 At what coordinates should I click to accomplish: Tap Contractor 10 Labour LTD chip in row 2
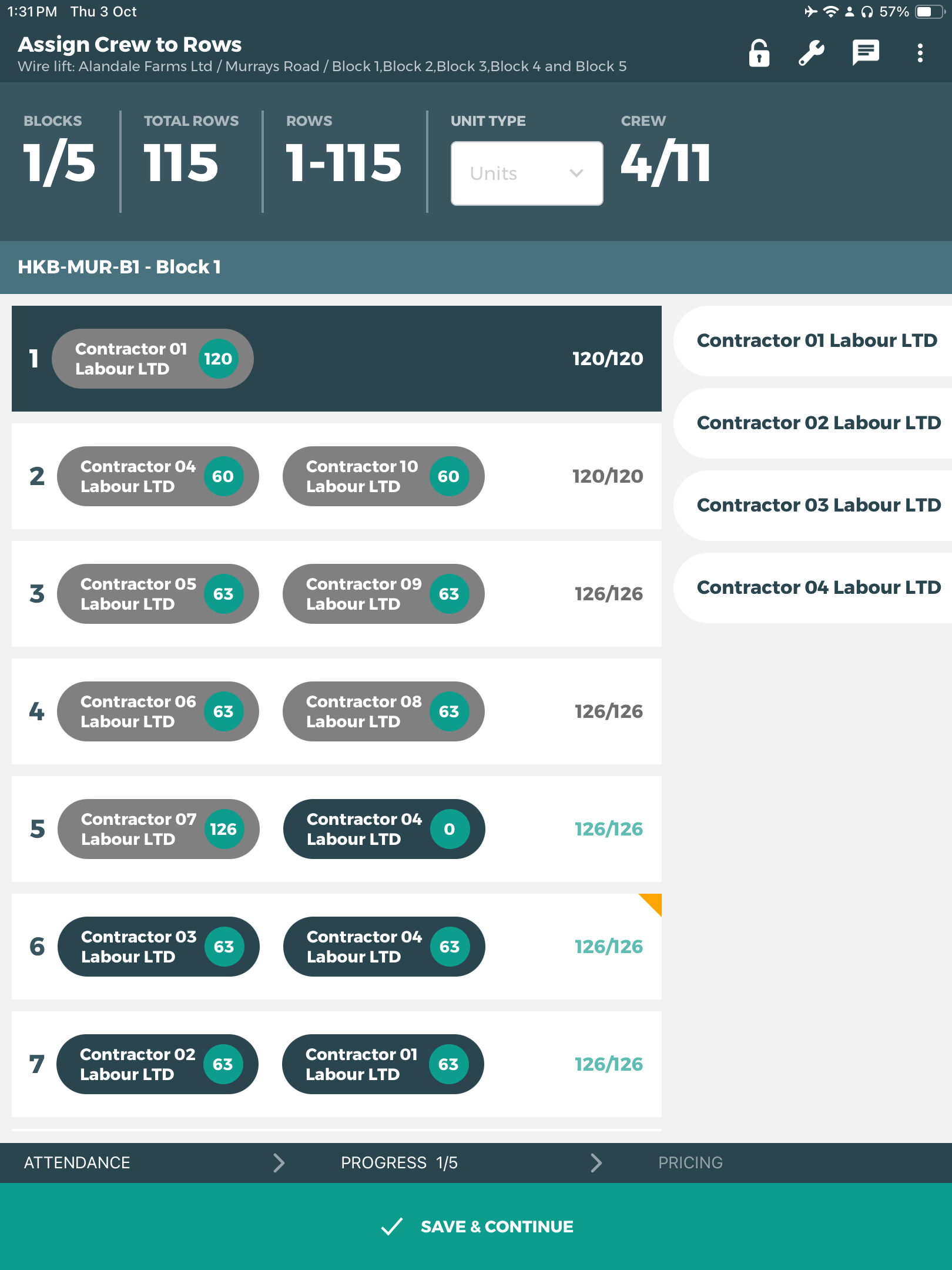coord(362,476)
